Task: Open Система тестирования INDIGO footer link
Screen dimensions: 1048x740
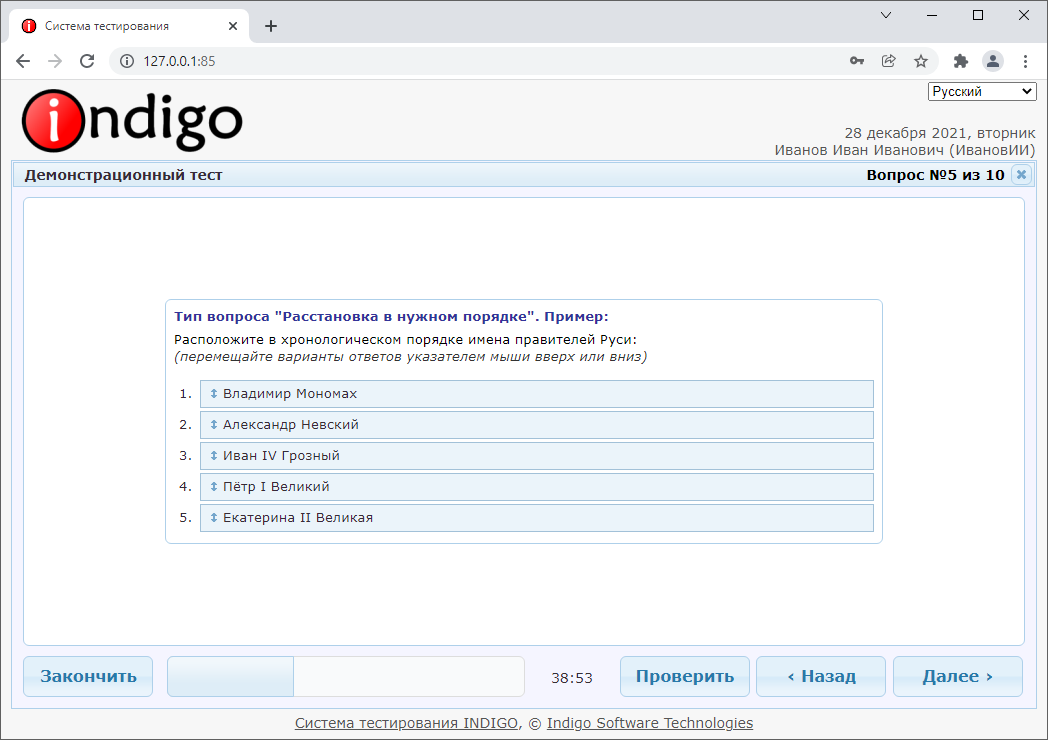Action: 406,723
